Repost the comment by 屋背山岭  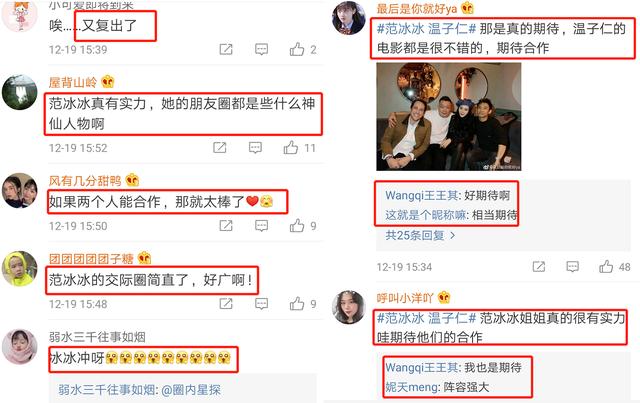coord(220,147)
